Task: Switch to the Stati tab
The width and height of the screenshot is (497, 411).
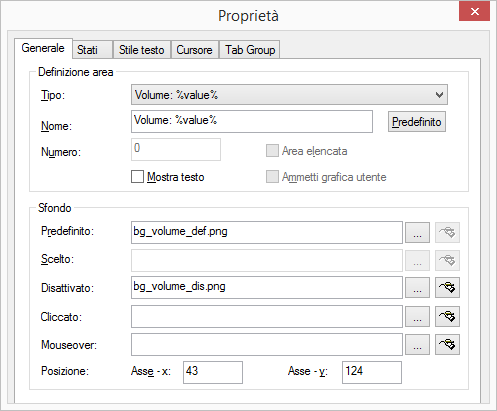Action: [93, 50]
